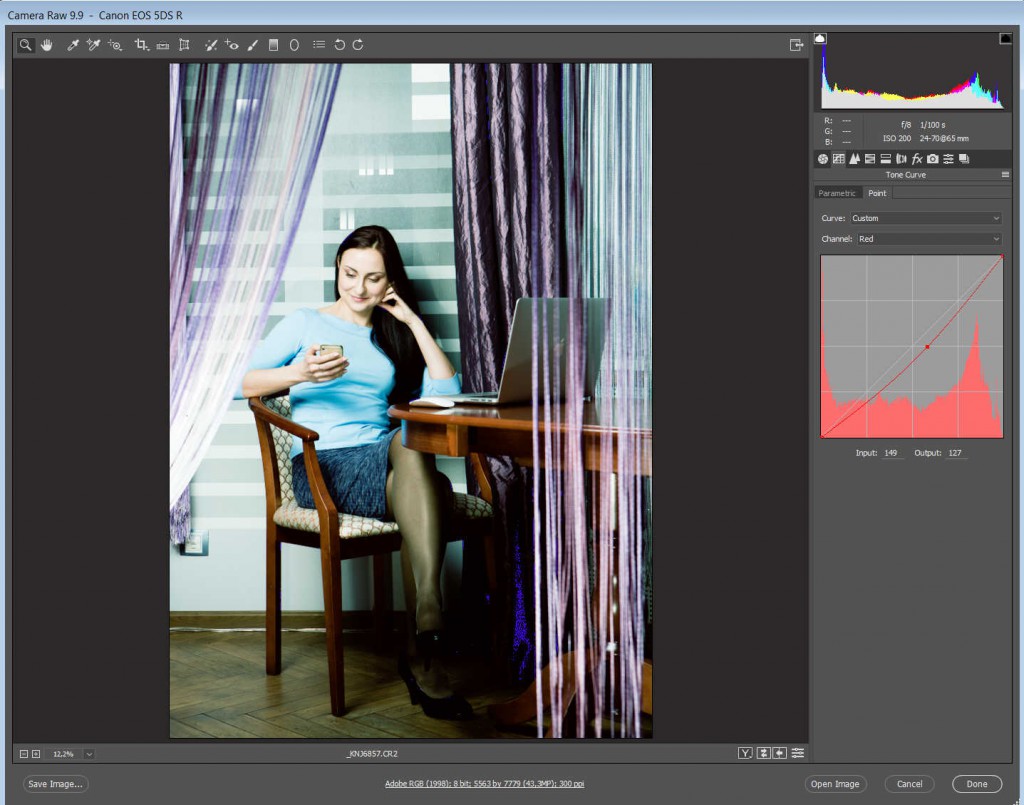
Task: Open Adobe RGB workflow options link
Action: [x=484, y=784]
